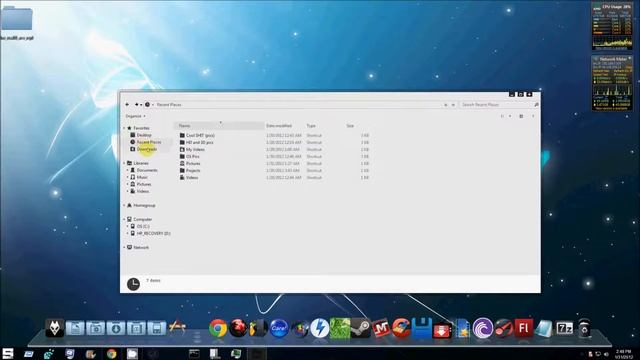This screenshot has width=640, height=360.
Task: Launch Adobe Flash from the dock
Action: point(524,328)
